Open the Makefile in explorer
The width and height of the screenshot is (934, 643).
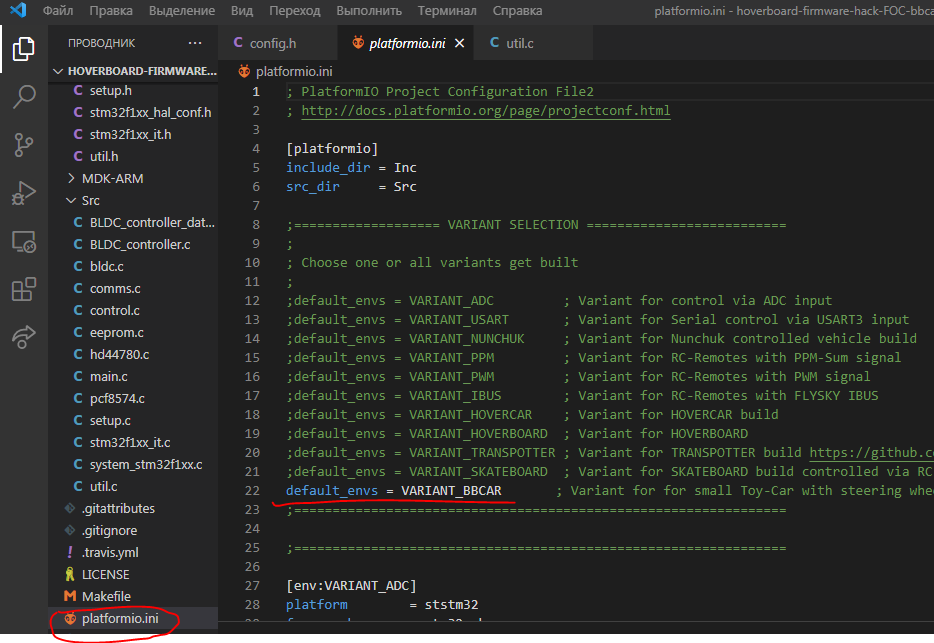point(106,596)
